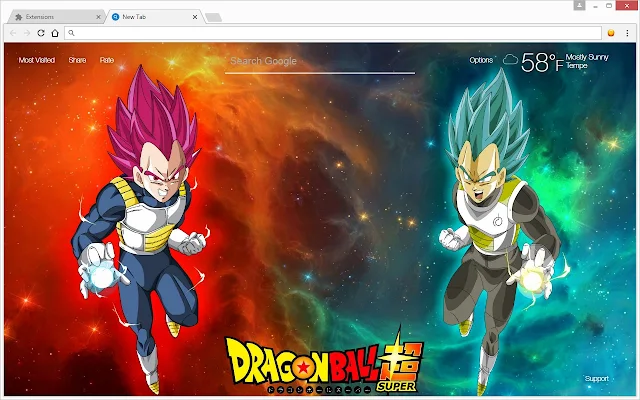Image resolution: width=640 pixels, height=400 pixels.
Task: Click the Share link
Action: click(77, 60)
